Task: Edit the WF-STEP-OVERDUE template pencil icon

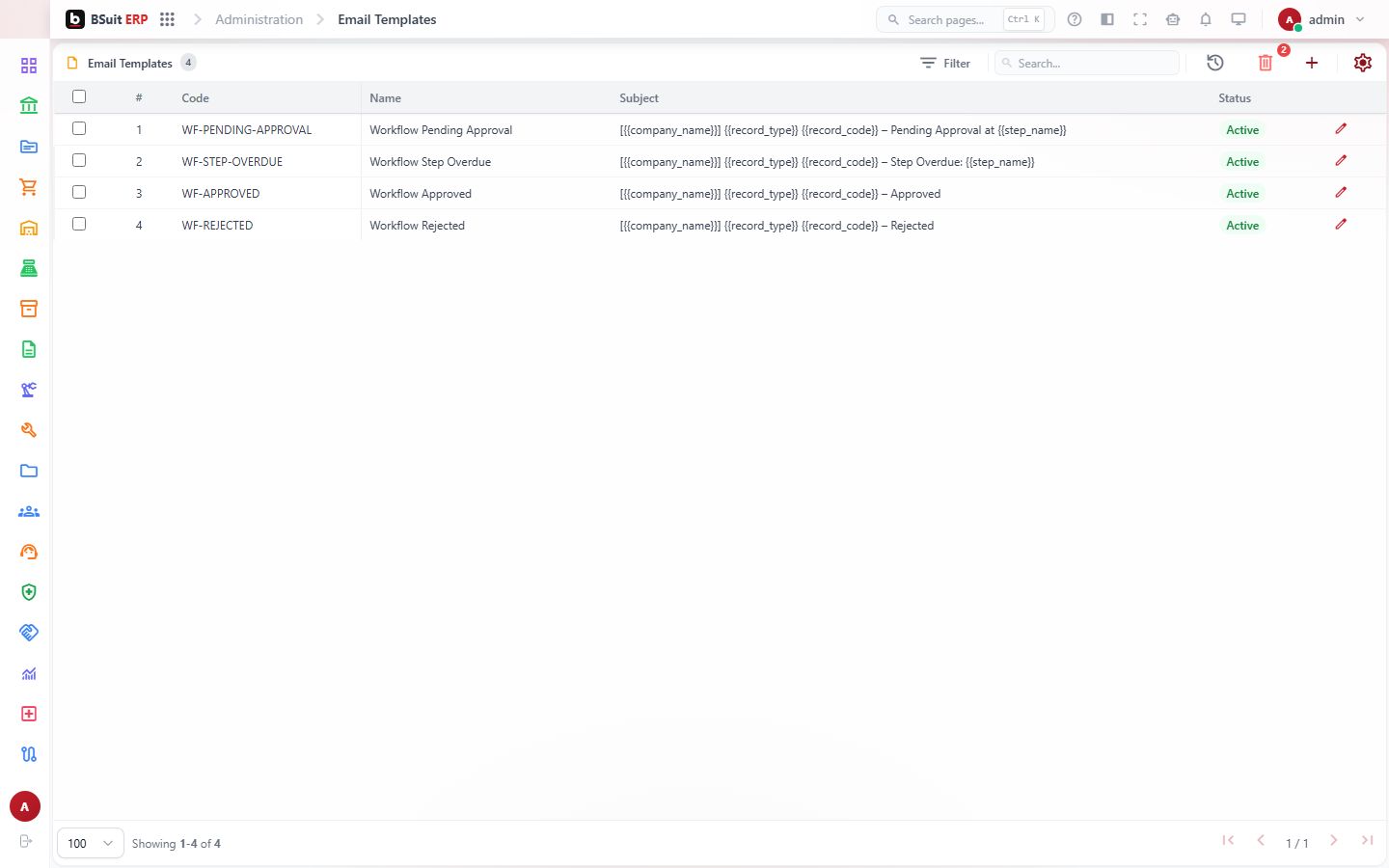Action: coord(1341,161)
